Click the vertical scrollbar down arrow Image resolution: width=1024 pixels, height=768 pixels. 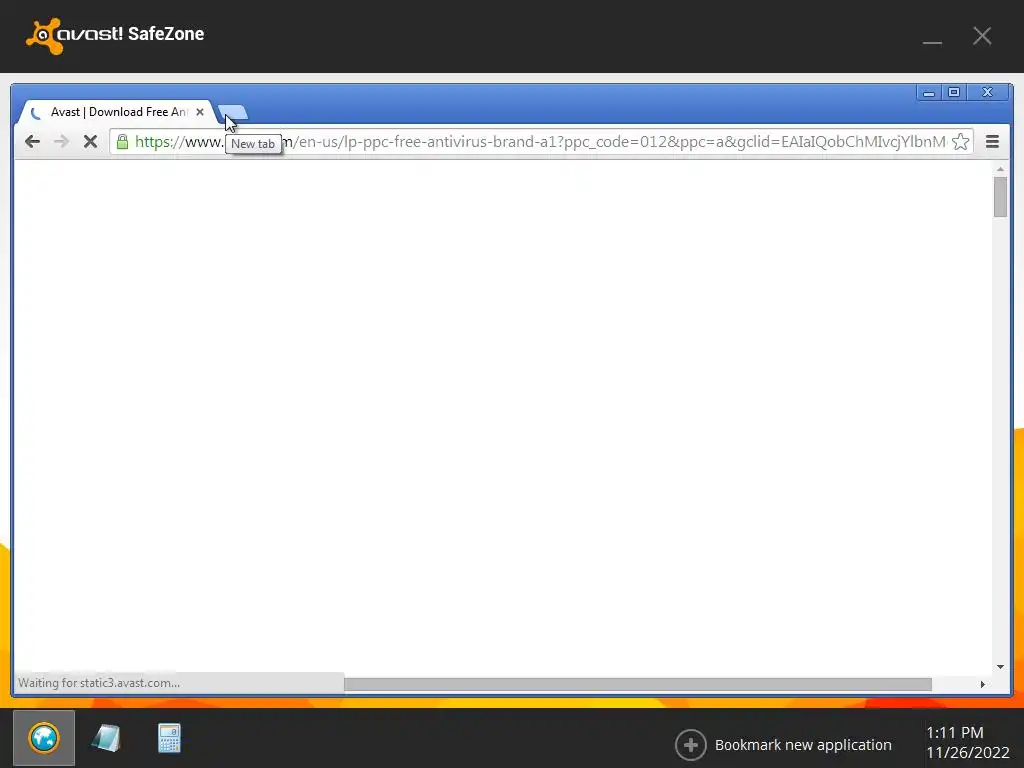pyautogui.click(x=1000, y=667)
